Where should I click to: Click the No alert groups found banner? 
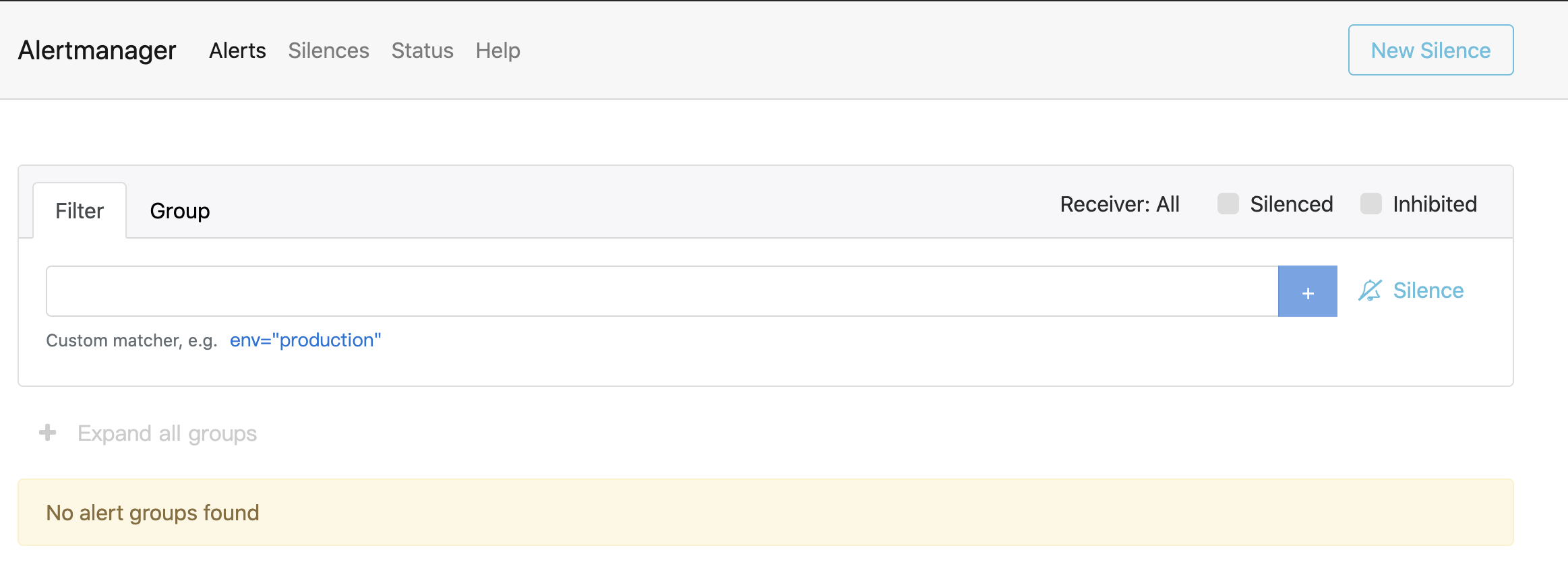[x=766, y=512]
